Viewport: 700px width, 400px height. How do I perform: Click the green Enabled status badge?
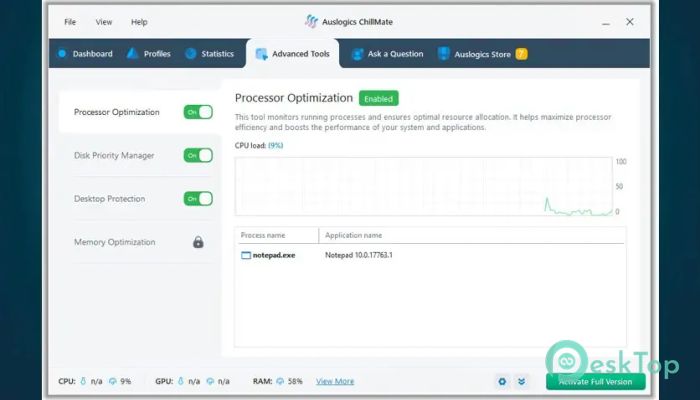[379, 99]
